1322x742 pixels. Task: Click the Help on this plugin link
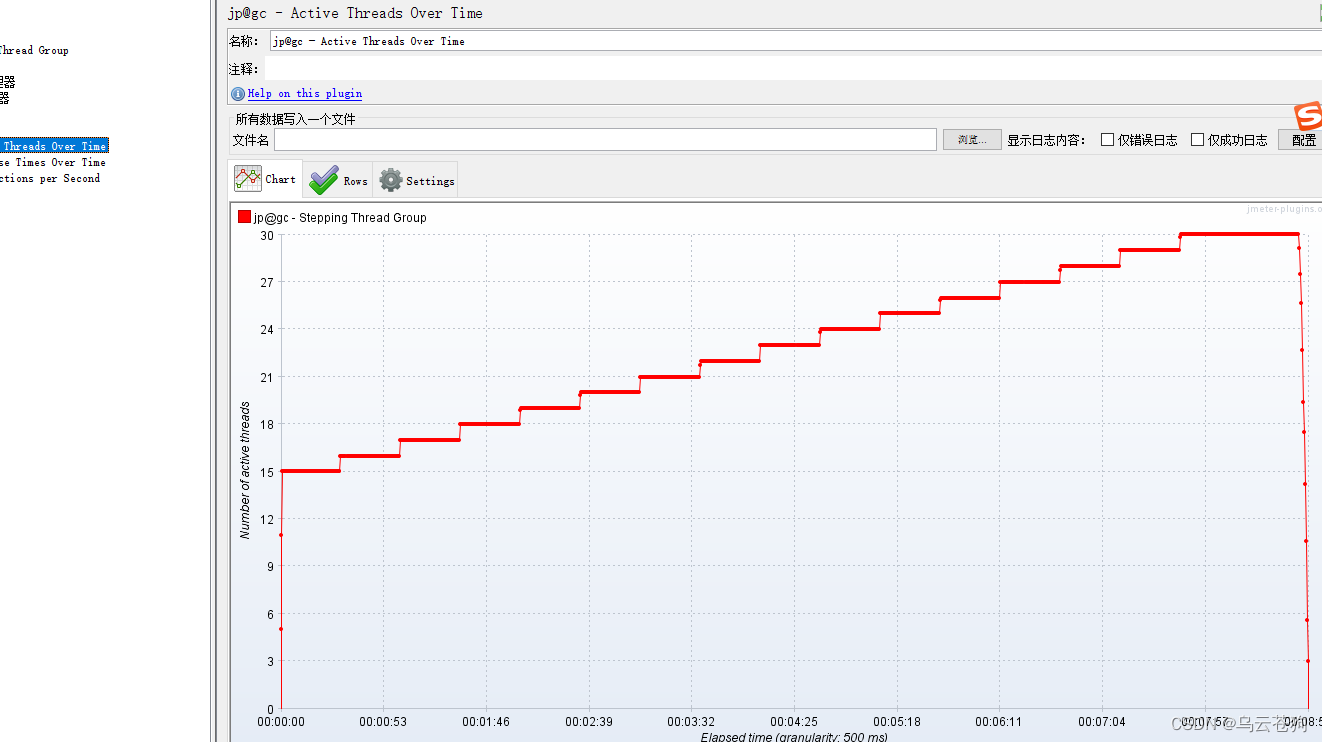(x=305, y=94)
